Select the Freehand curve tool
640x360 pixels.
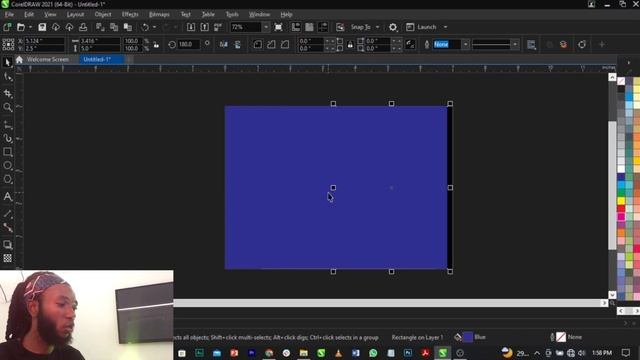[x=7, y=125]
